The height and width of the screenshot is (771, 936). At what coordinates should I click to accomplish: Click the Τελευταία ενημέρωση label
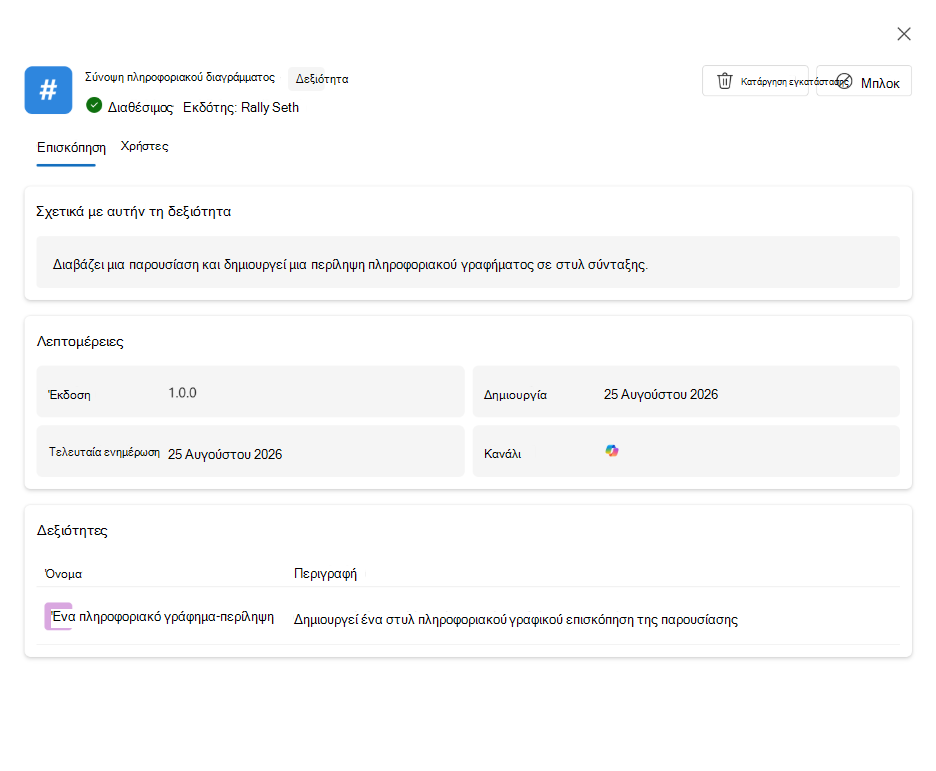pyautogui.click(x=104, y=452)
